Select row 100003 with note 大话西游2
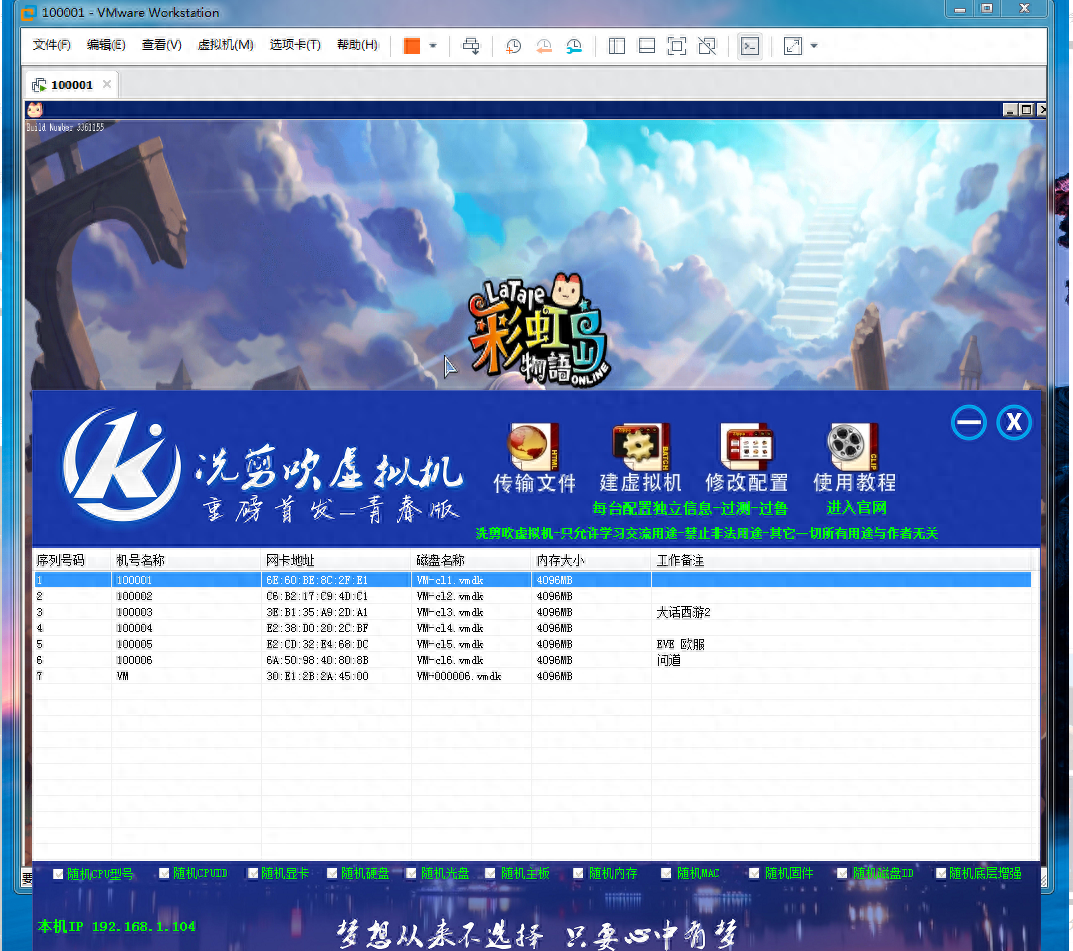 pyautogui.click(x=532, y=612)
